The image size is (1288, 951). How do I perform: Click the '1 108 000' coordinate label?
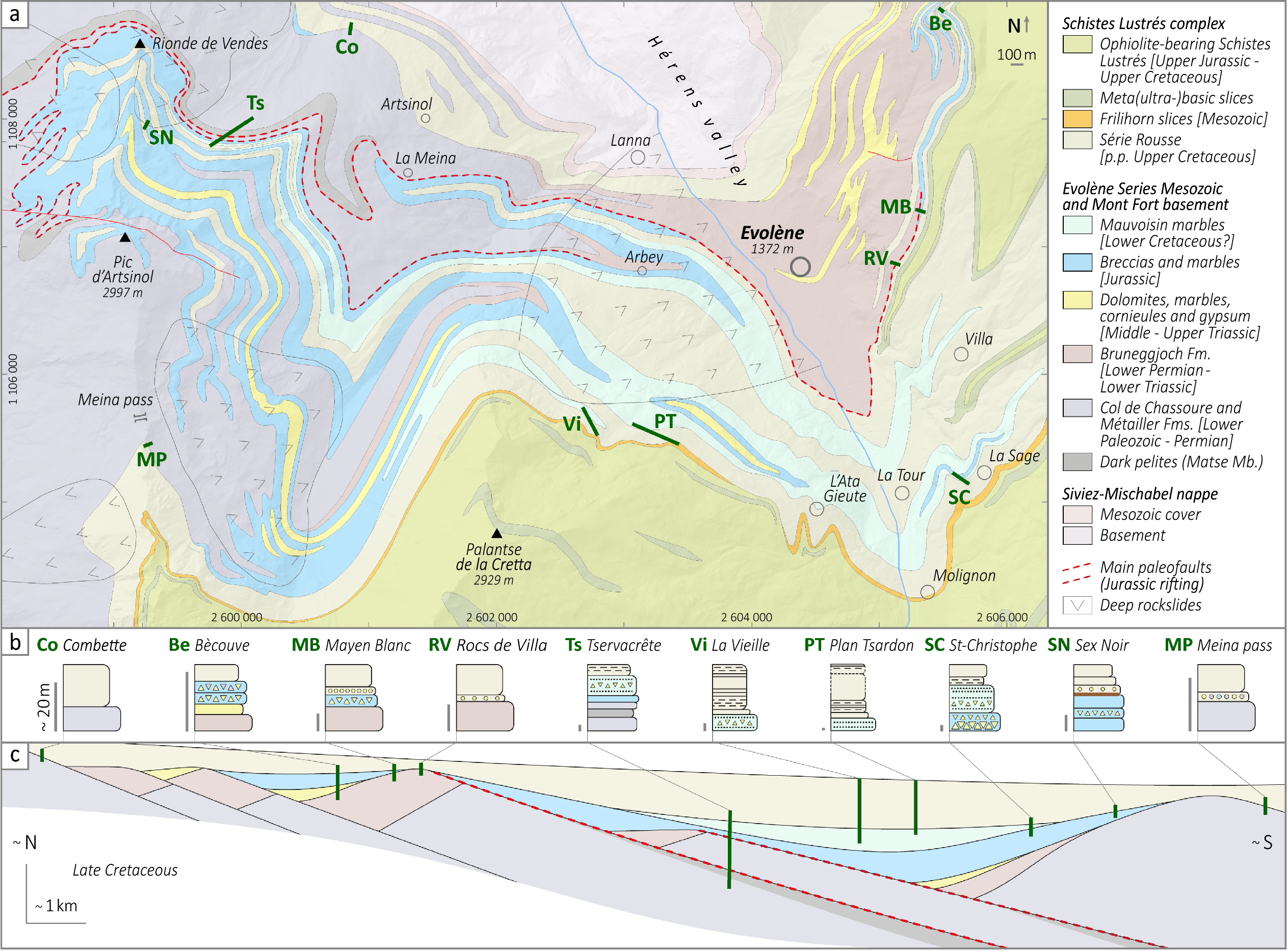pos(13,124)
